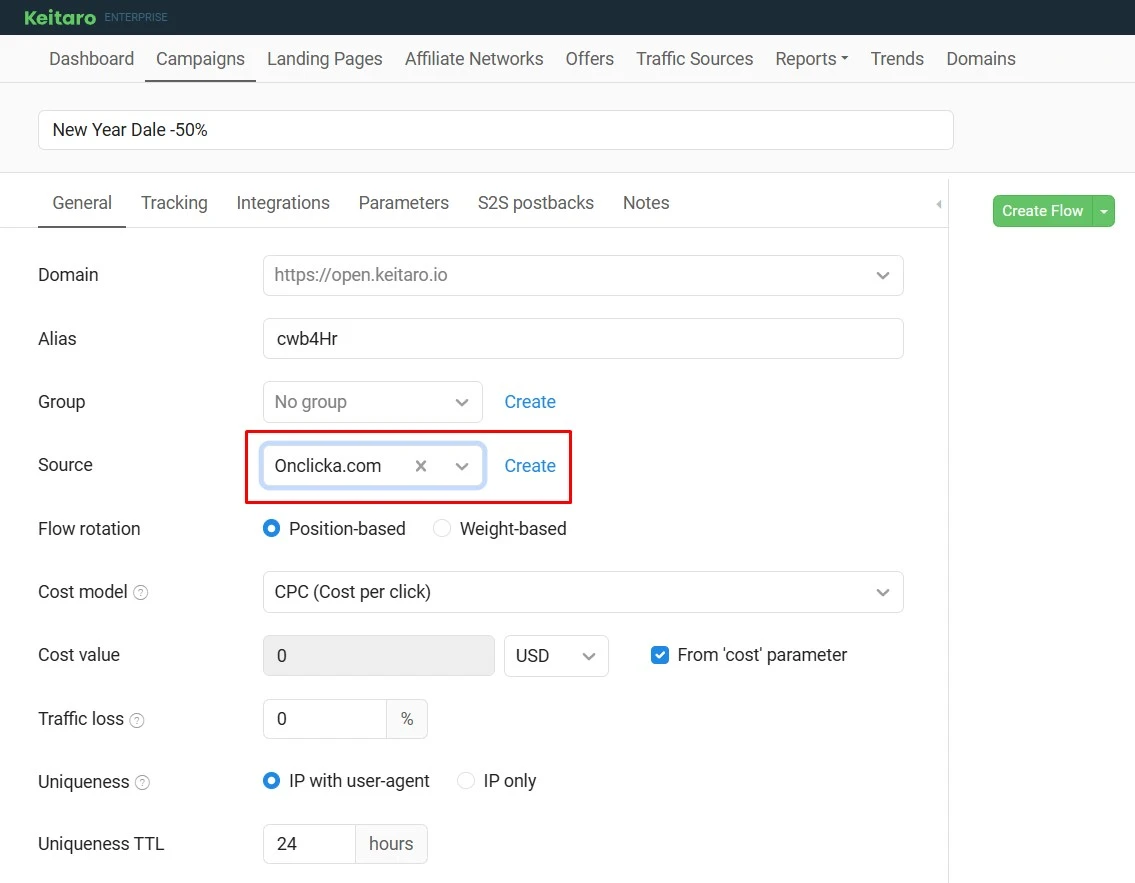Choose Position-based flow rotation
This screenshot has width=1135, height=883.
[x=272, y=529]
